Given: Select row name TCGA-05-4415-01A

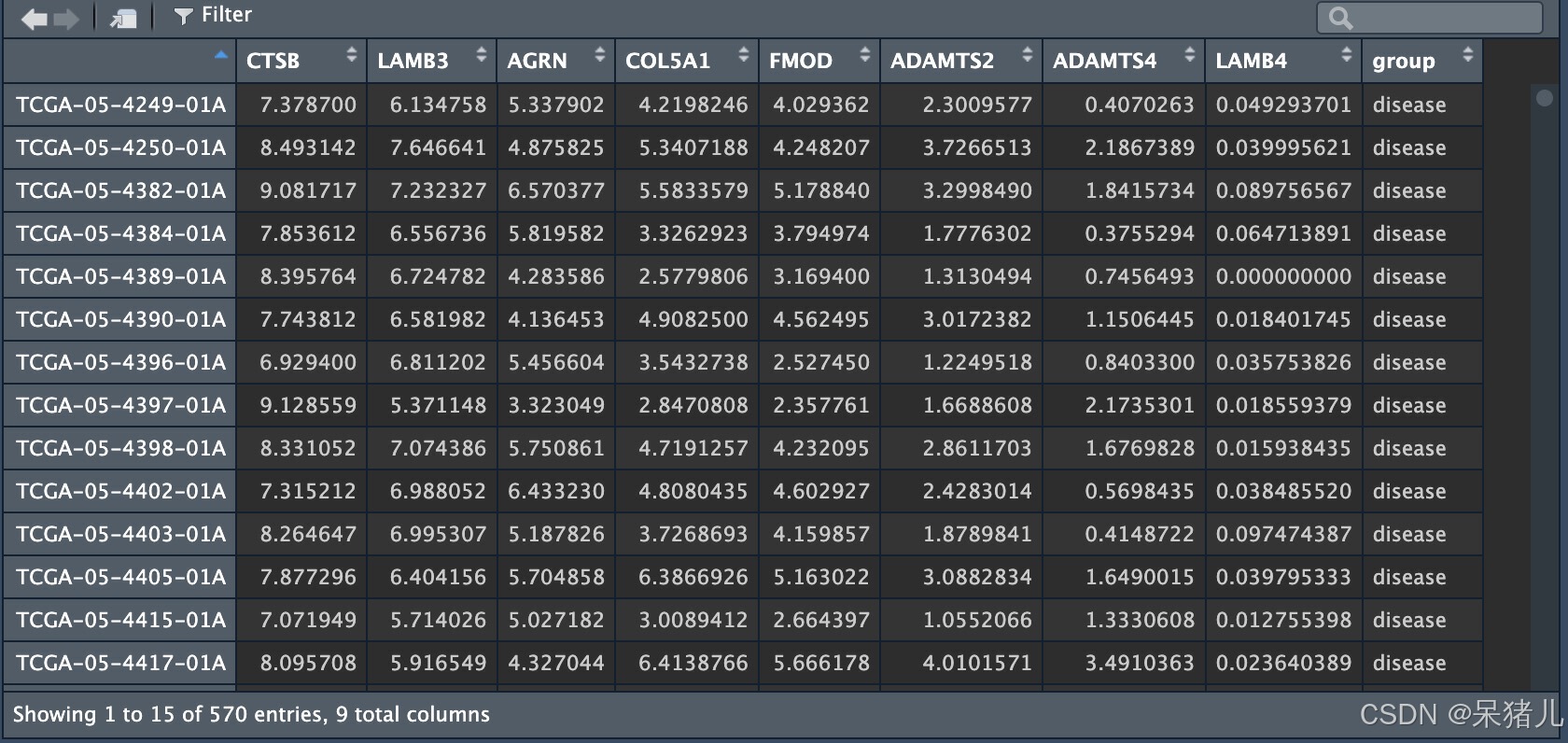Looking at the screenshot, I should tap(120, 620).
